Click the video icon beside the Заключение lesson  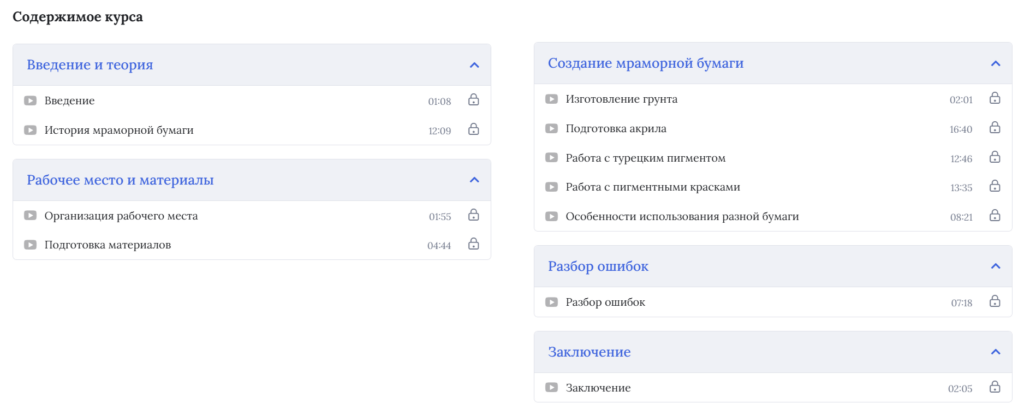coord(552,388)
